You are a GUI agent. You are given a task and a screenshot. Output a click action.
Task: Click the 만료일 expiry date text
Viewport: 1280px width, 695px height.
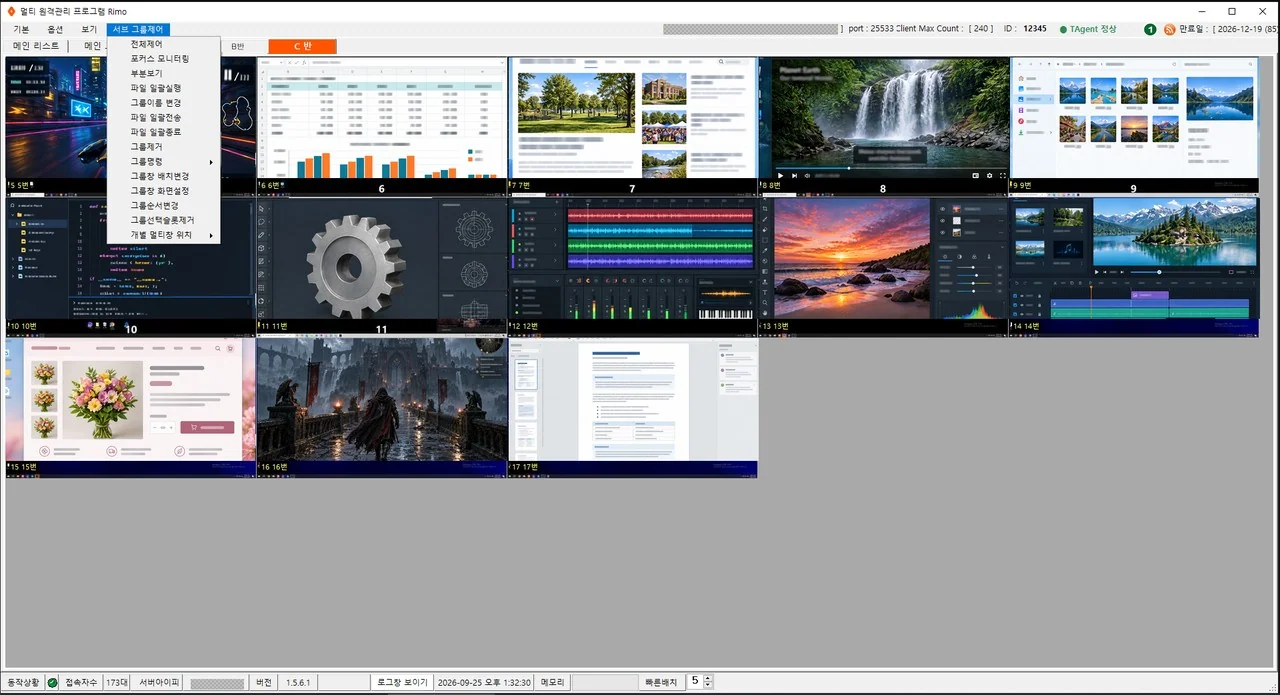pyautogui.click(x=1229, y=30)
